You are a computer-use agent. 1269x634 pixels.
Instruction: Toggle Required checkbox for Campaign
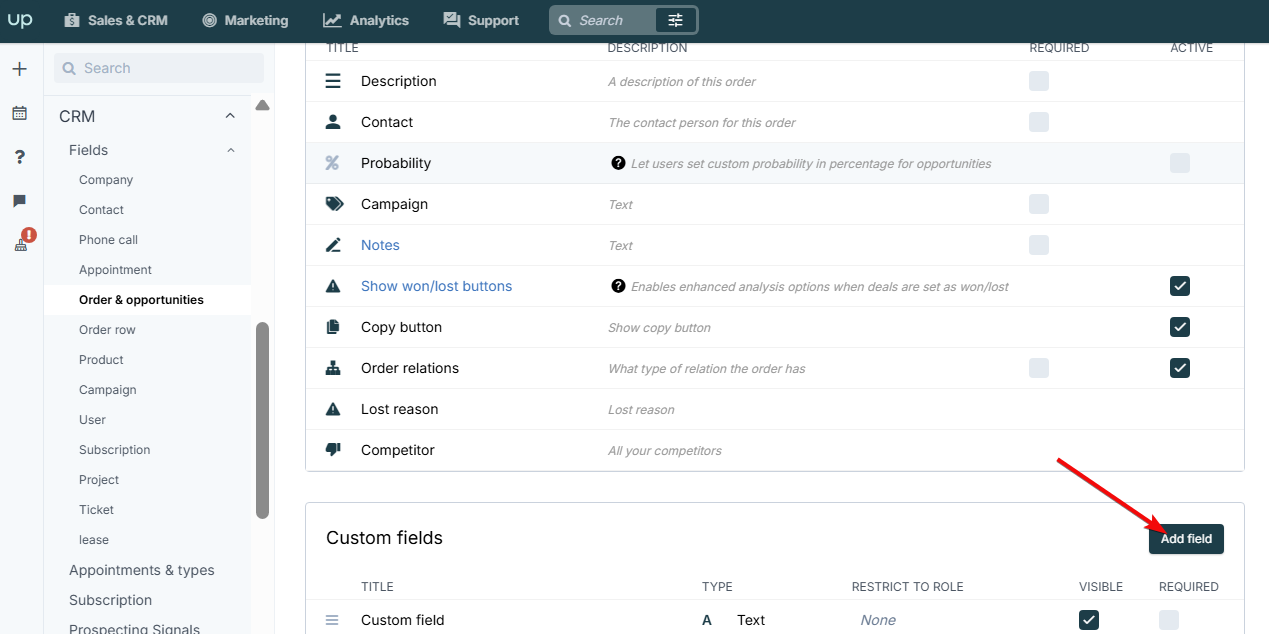point(1039,204)
